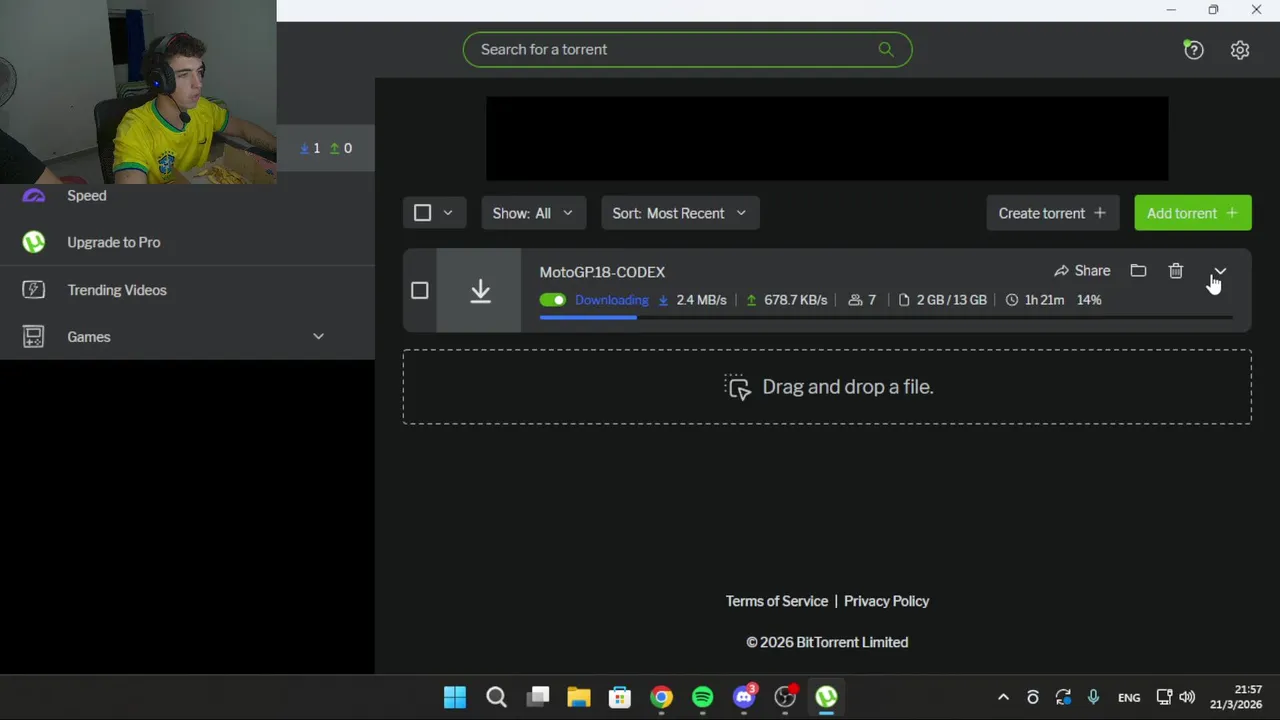Click the large download arrow icon for MotoGP.18-CODEX

pyautogui.click(x=480, y=290)
